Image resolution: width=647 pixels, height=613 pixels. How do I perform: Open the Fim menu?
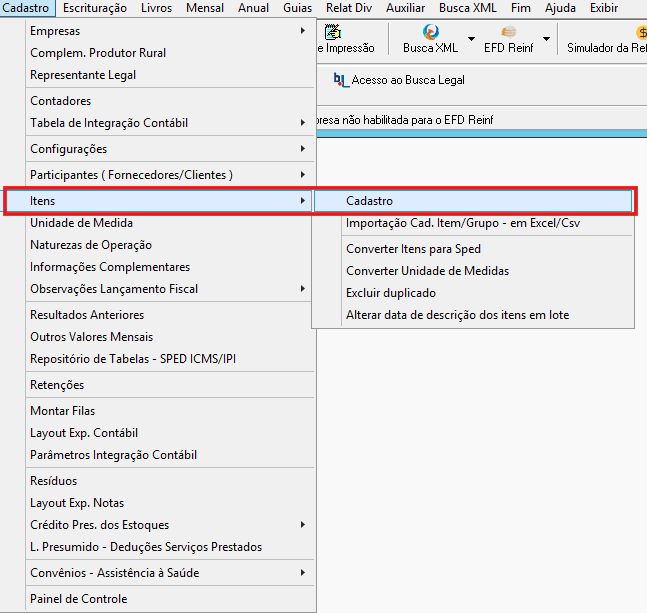521,8
